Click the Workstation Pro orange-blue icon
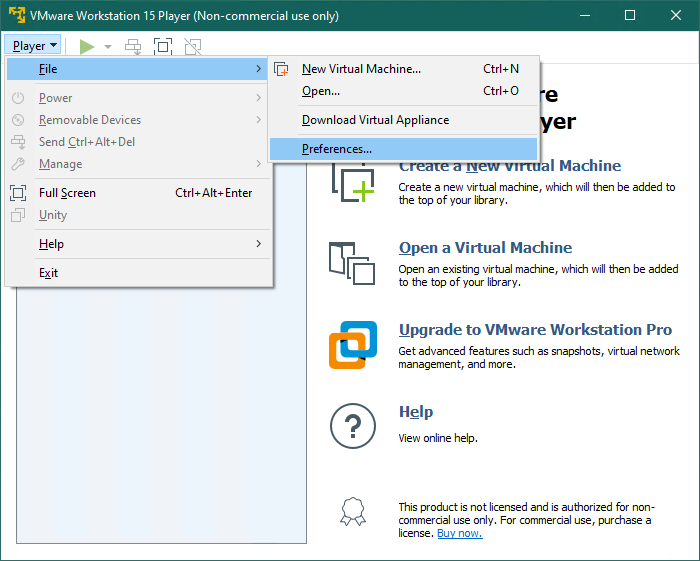This screenshot has width=700, height=561. coord(353,345)
